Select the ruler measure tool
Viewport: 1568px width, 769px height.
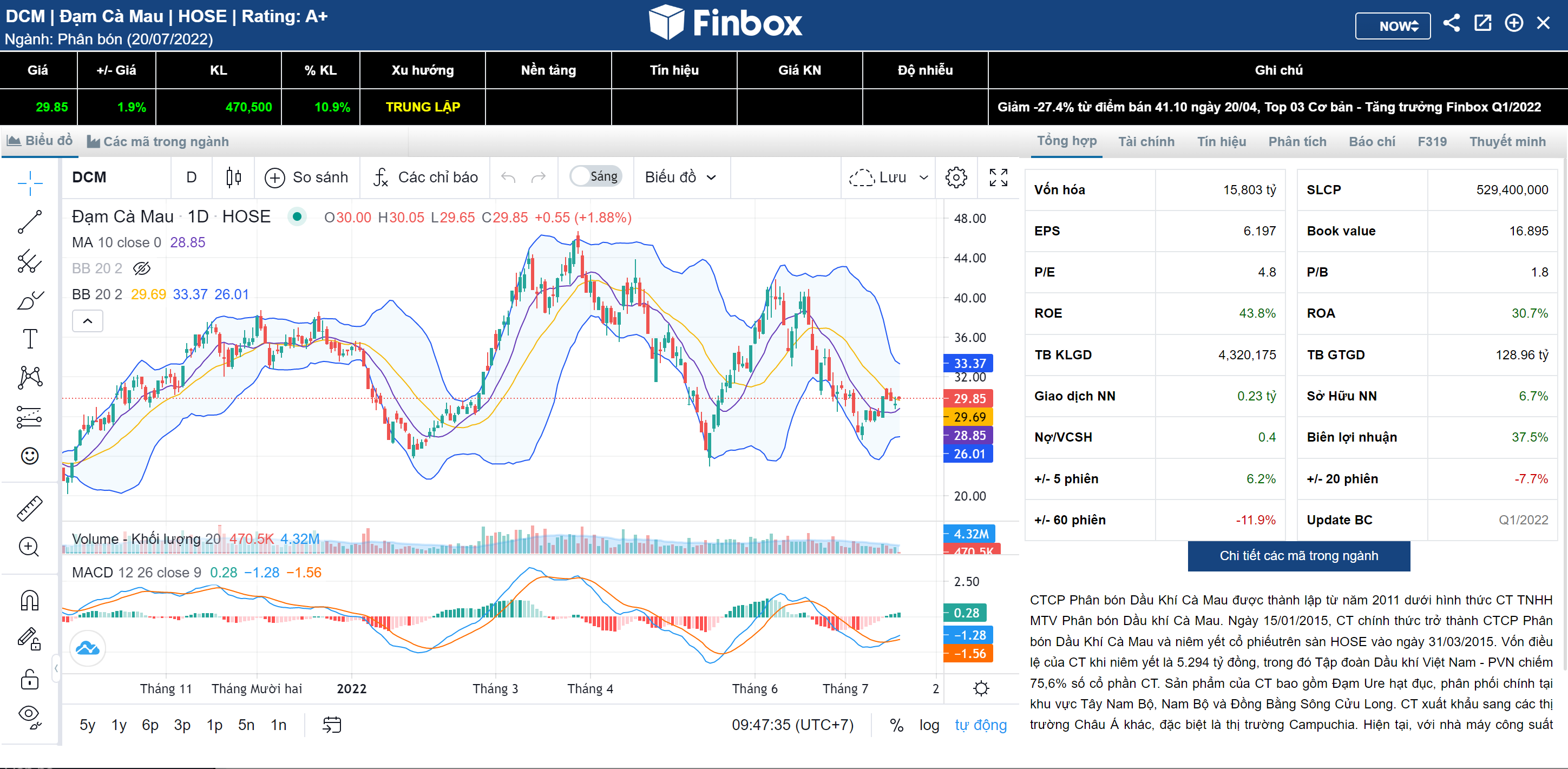click(29, 509)
